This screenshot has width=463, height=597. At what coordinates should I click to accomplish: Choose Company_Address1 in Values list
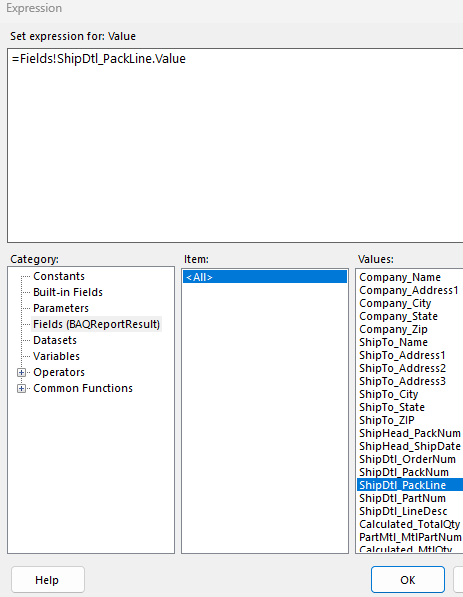[409, 290]
